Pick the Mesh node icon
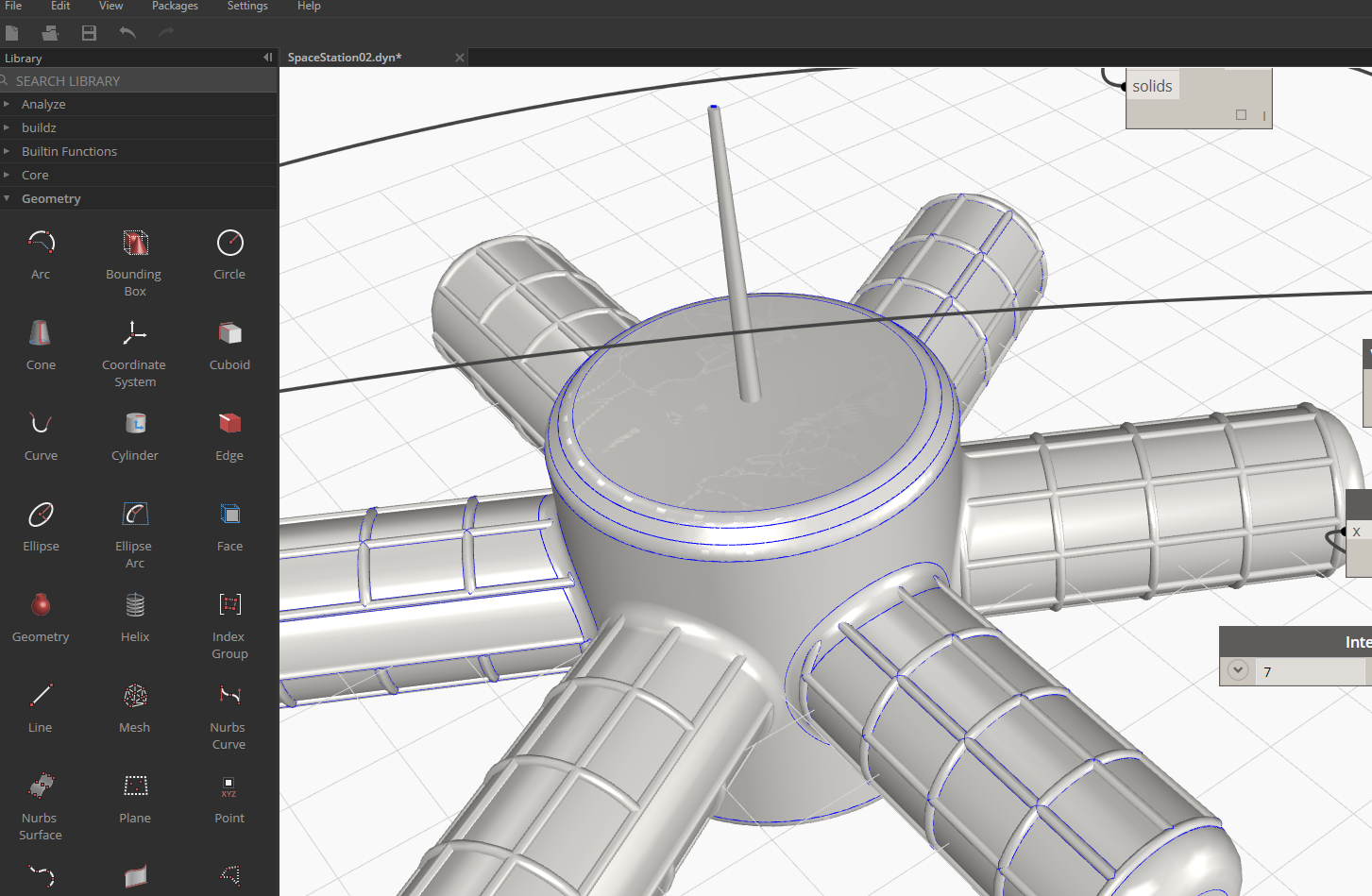Viewport: 1372px width, 896px height. 134,695
